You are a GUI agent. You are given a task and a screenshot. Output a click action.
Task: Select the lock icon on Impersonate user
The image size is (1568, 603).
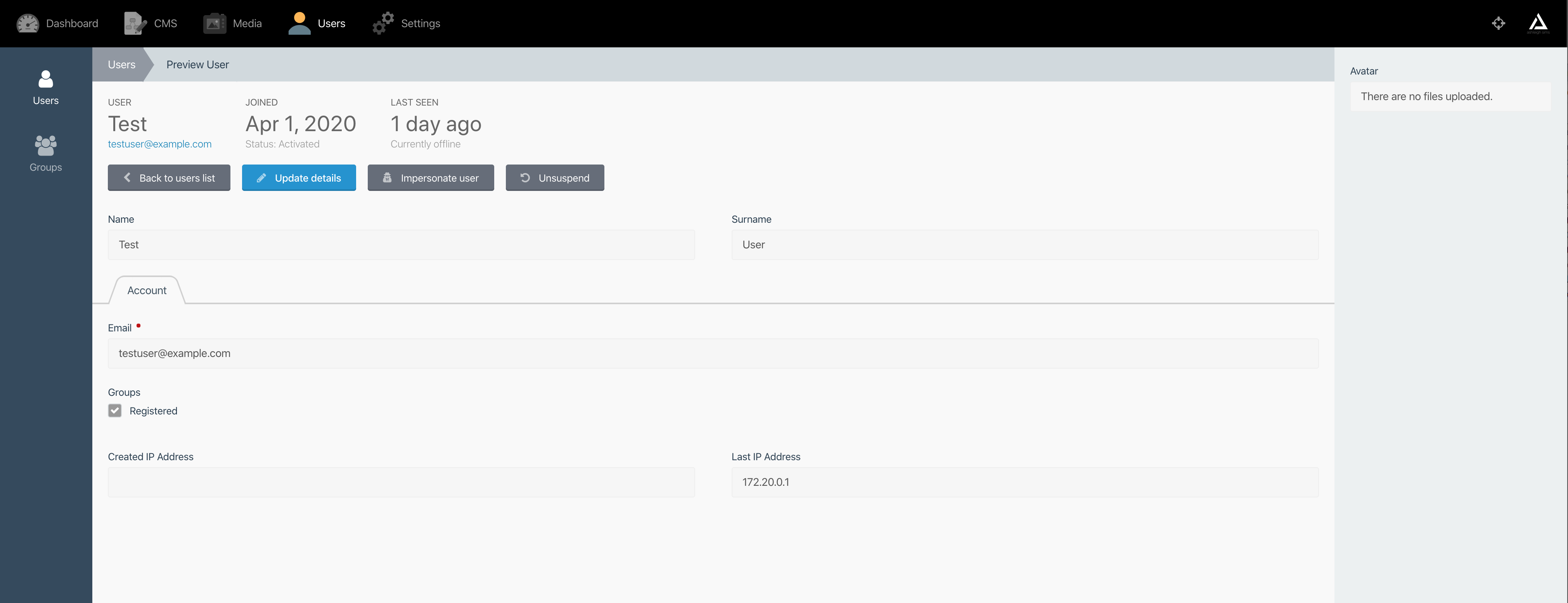coord(387,177)
